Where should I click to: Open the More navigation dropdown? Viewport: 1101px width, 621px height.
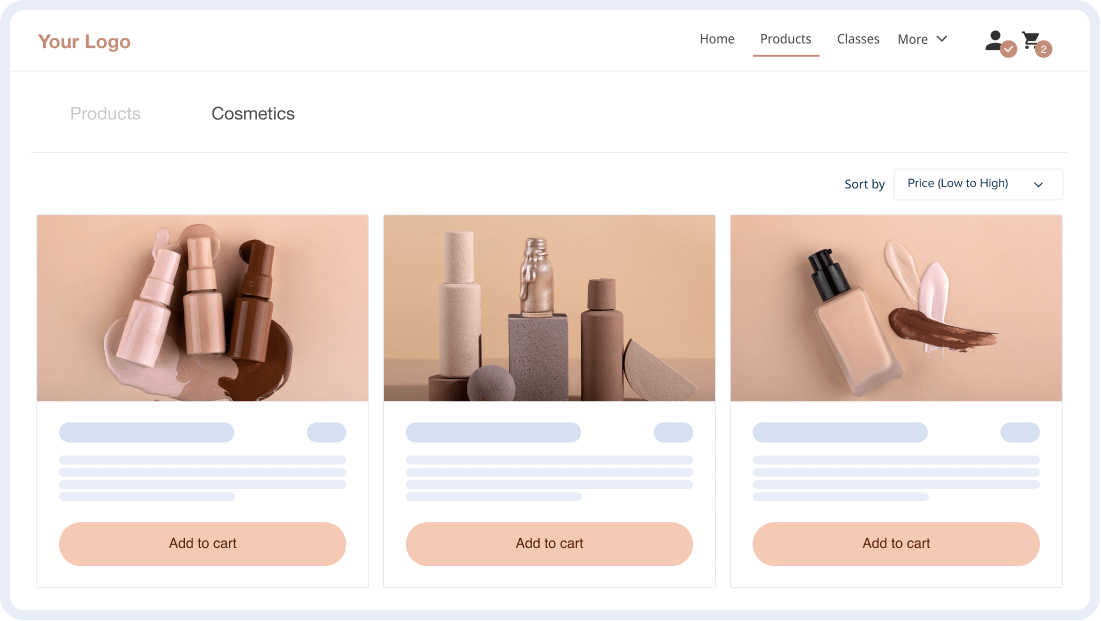[921, 39]
